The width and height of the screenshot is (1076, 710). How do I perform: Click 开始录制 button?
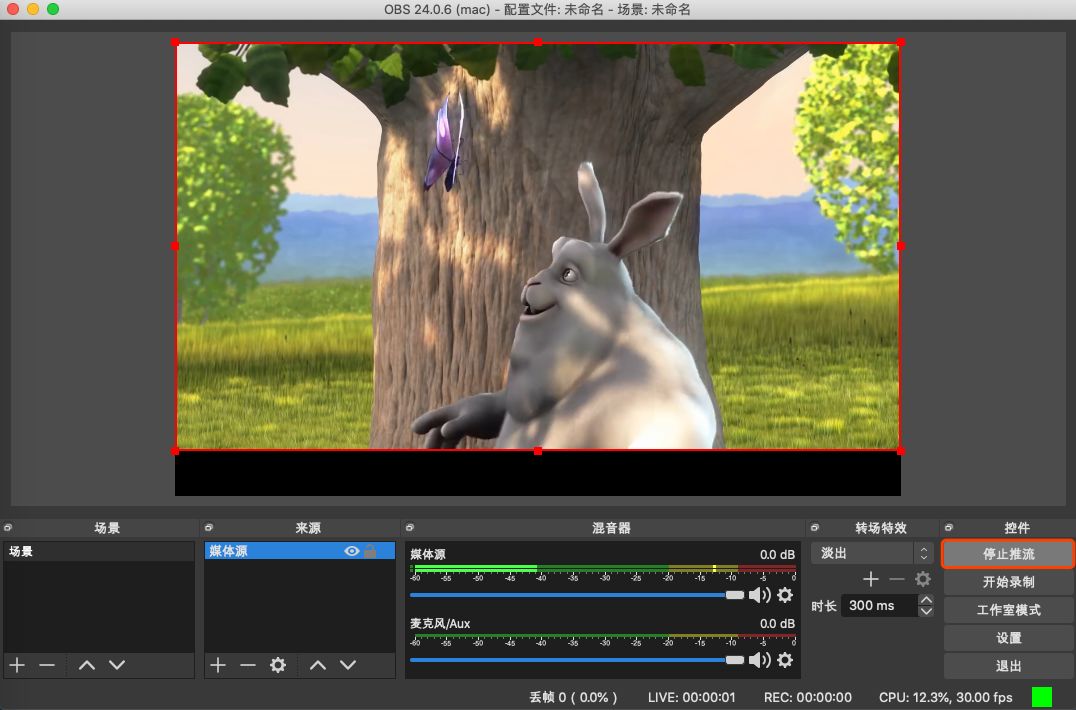[1008, 582]
